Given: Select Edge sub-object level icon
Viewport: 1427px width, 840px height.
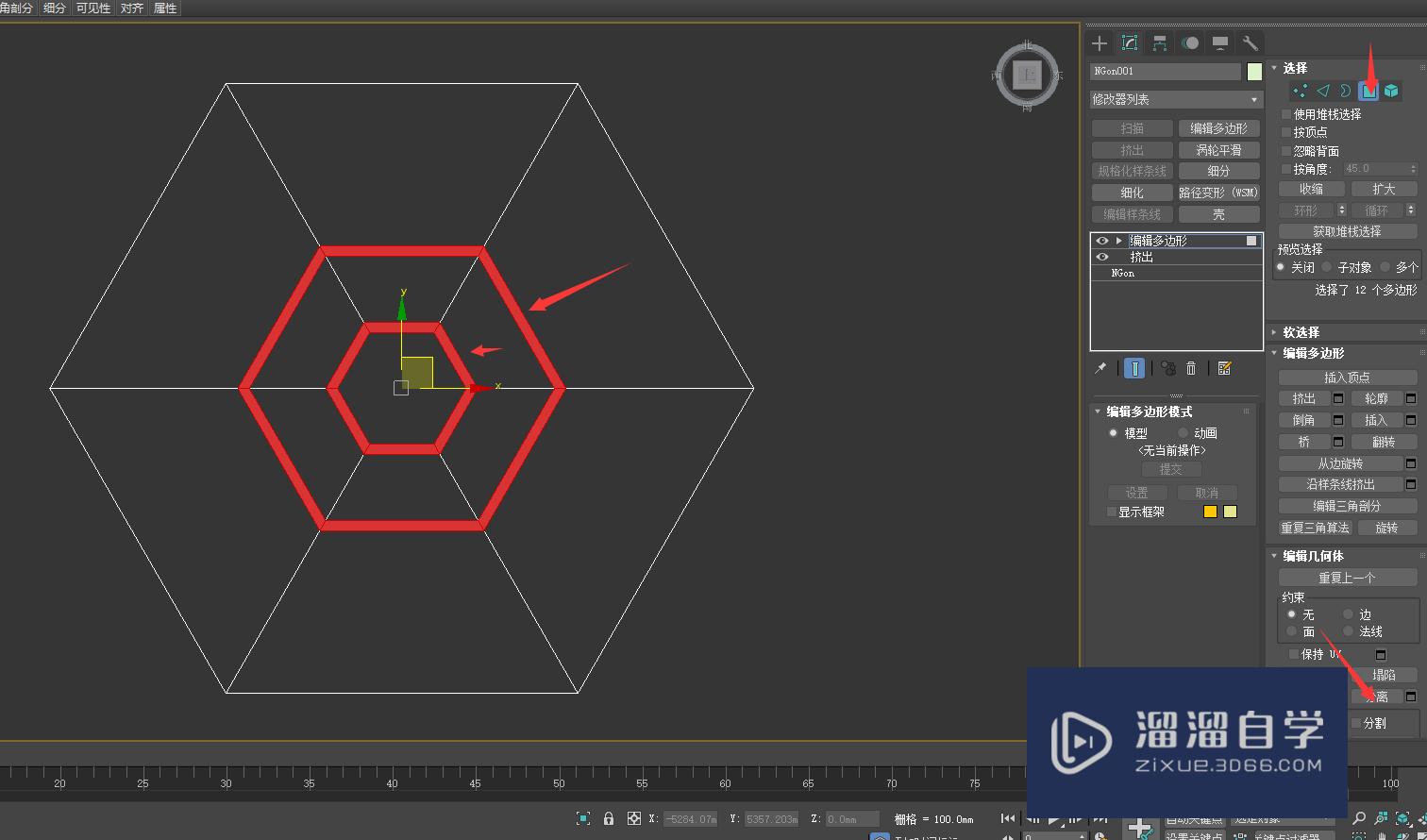Looking at the screenshot, I should pos(1323,91).
